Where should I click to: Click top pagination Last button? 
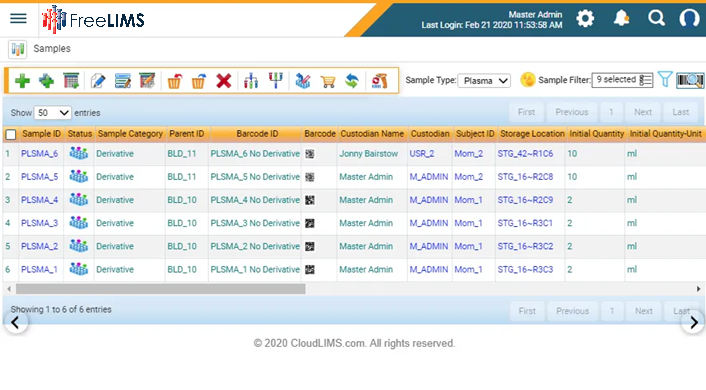point(681,112)
